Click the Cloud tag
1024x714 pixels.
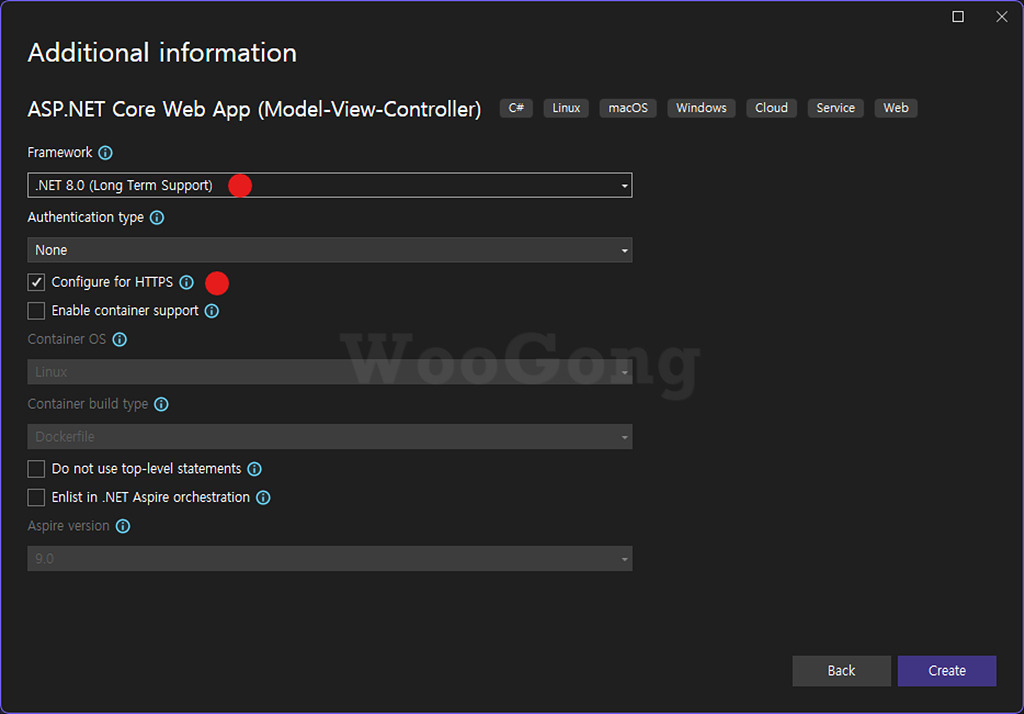[771, 108]
